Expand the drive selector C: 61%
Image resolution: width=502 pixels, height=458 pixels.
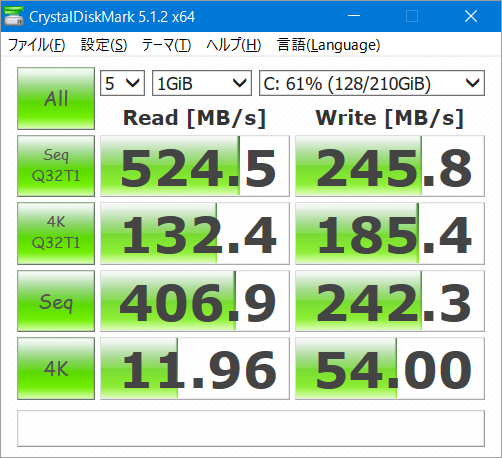pos(372,83)
